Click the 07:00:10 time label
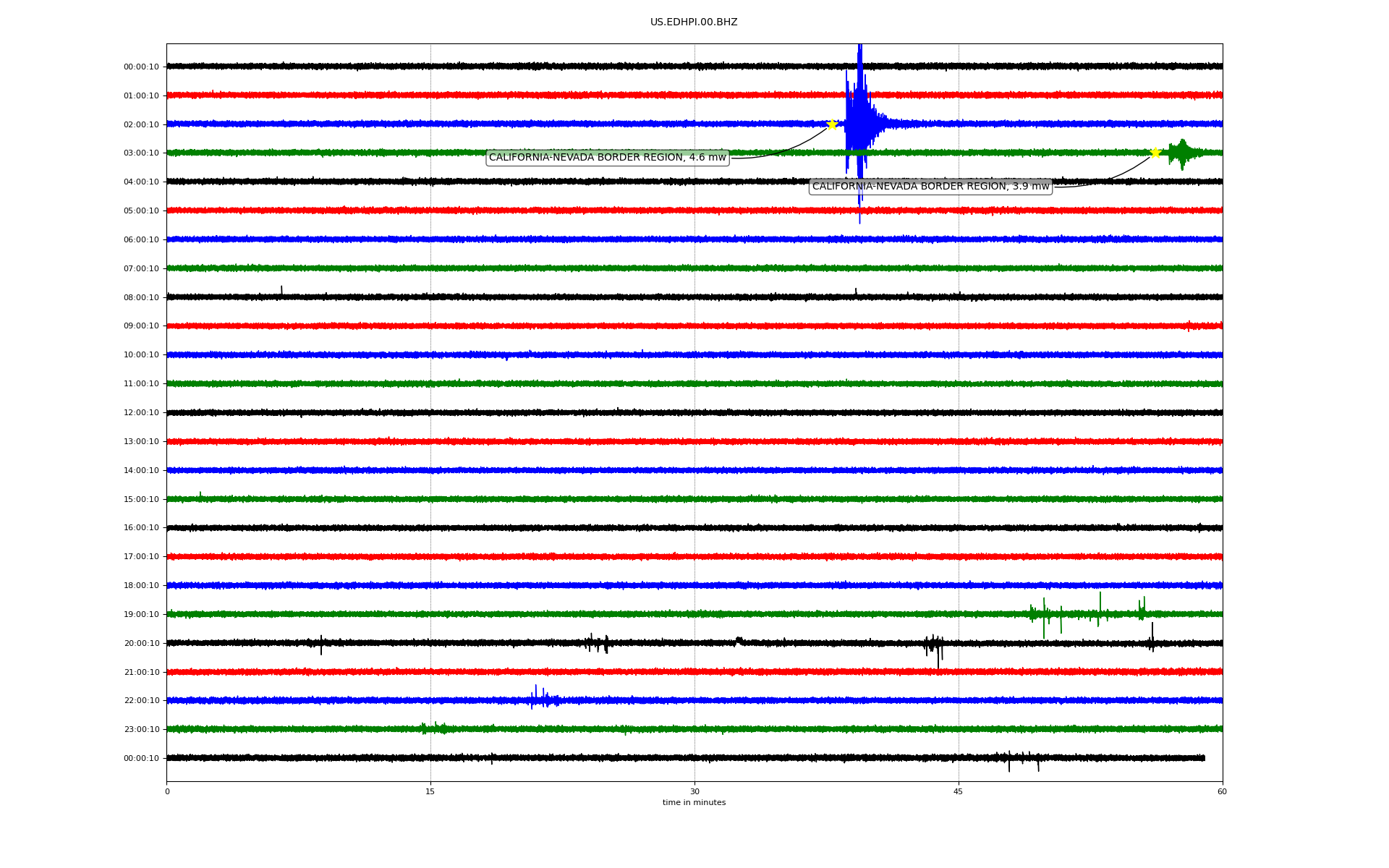 pyautogui.click(x=141, y=269)
